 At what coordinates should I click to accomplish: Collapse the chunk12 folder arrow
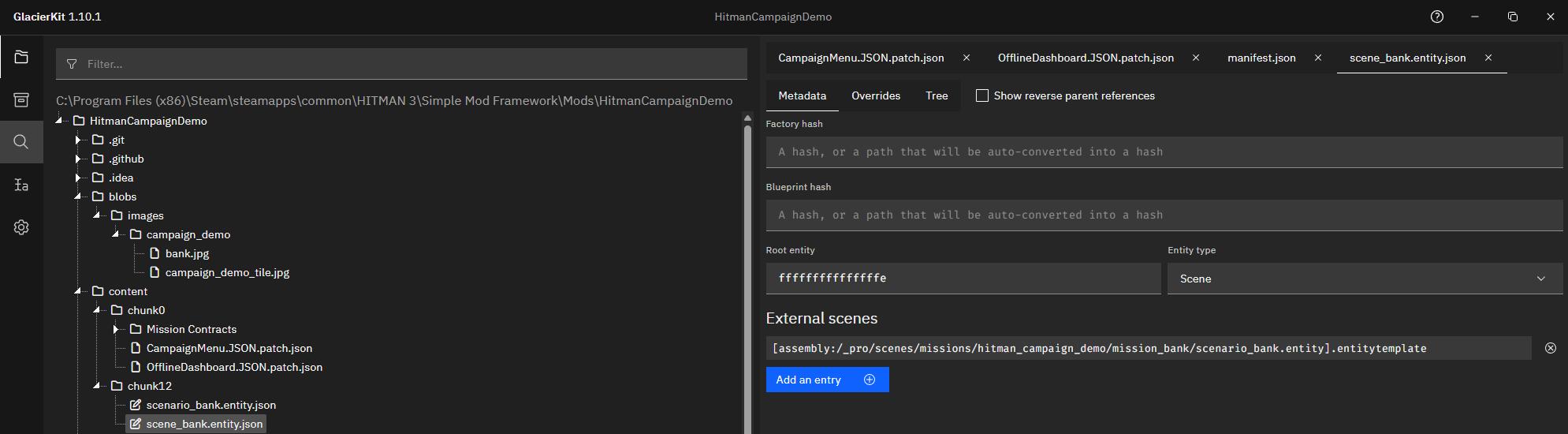(97, 386)
